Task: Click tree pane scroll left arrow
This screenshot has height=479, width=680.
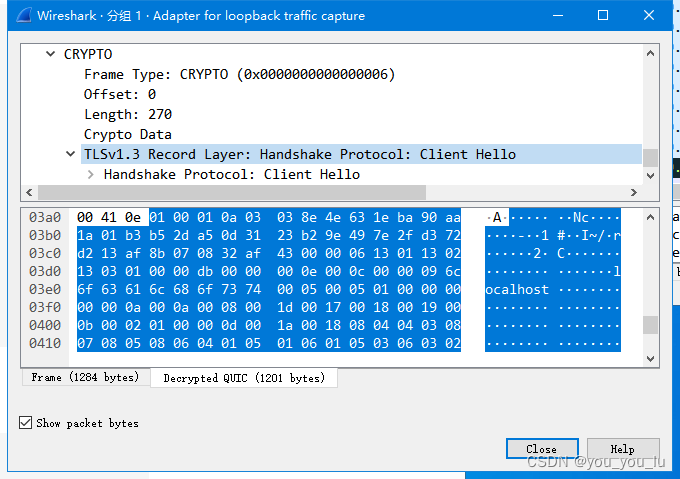Action: (x=29, y=192)
